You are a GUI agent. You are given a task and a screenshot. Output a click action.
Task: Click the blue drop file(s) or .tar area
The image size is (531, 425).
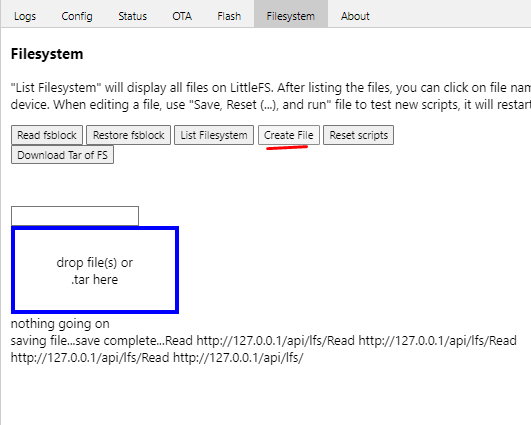tap(95, 270)
